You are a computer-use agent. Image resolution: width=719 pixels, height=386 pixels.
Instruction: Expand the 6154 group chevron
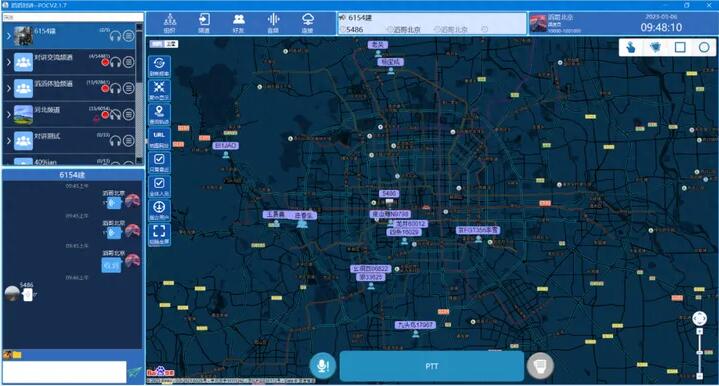(x=8, y=35)
